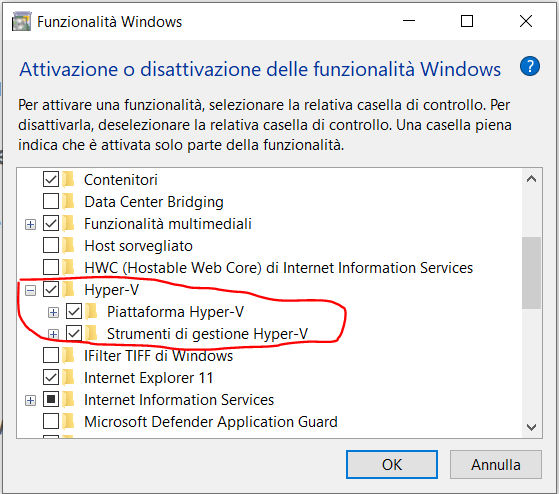559x494 pixels.
Task: Expand the Internet Information Services node
Action: coord(30,401)
